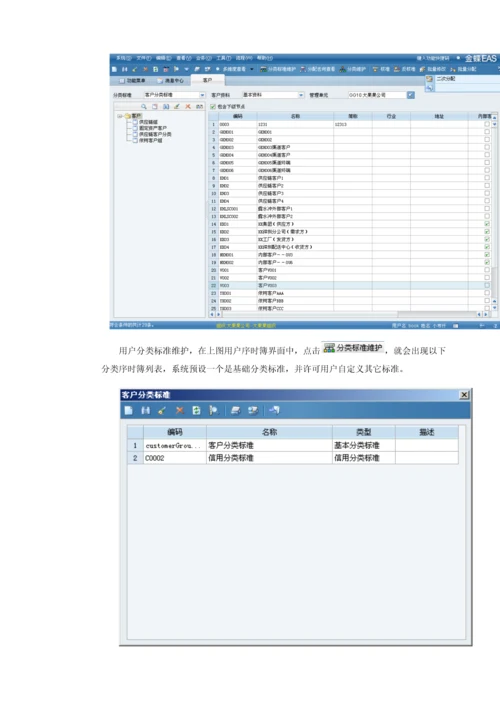Click 二次分配 in the right panel
Viewport: 500px width, 707px height.
coord(445,79)
